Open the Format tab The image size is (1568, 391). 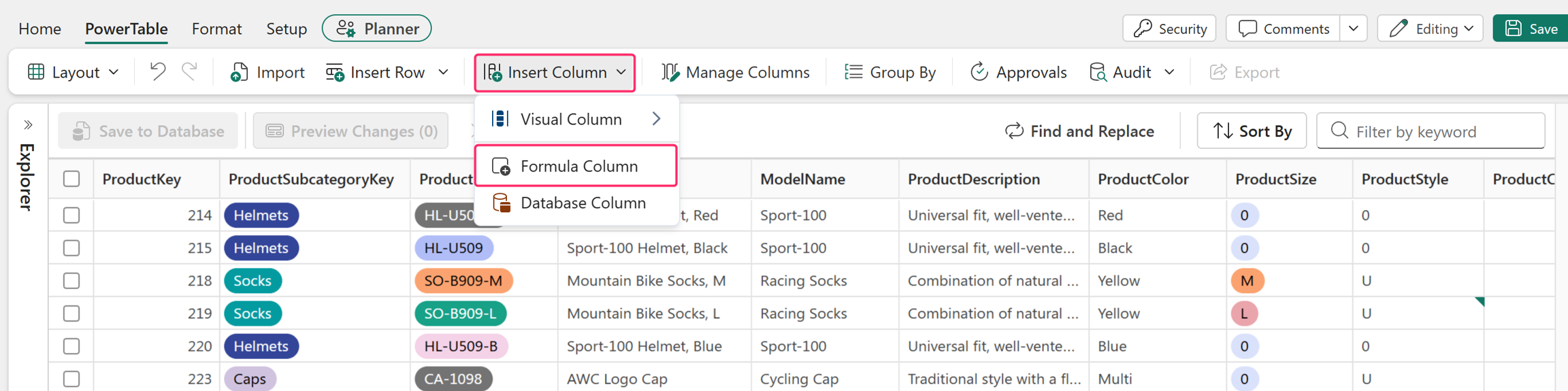click(x=216, y=29)
